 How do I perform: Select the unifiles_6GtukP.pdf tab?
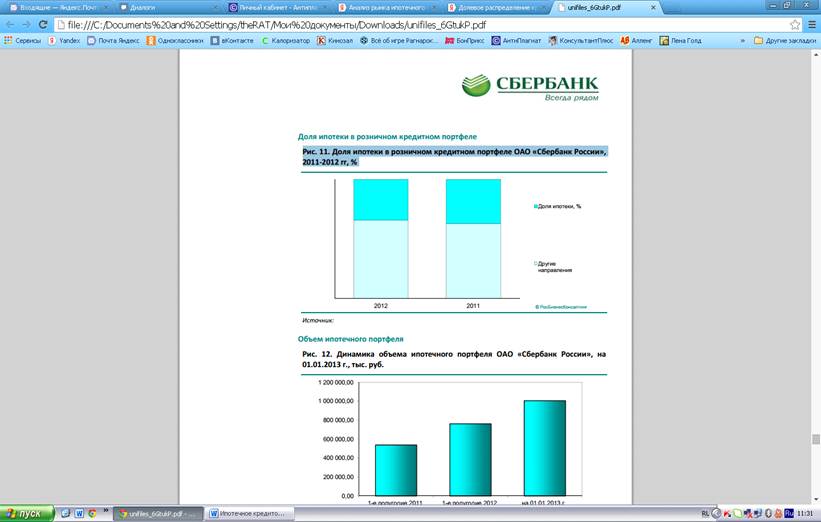[602, 8]
